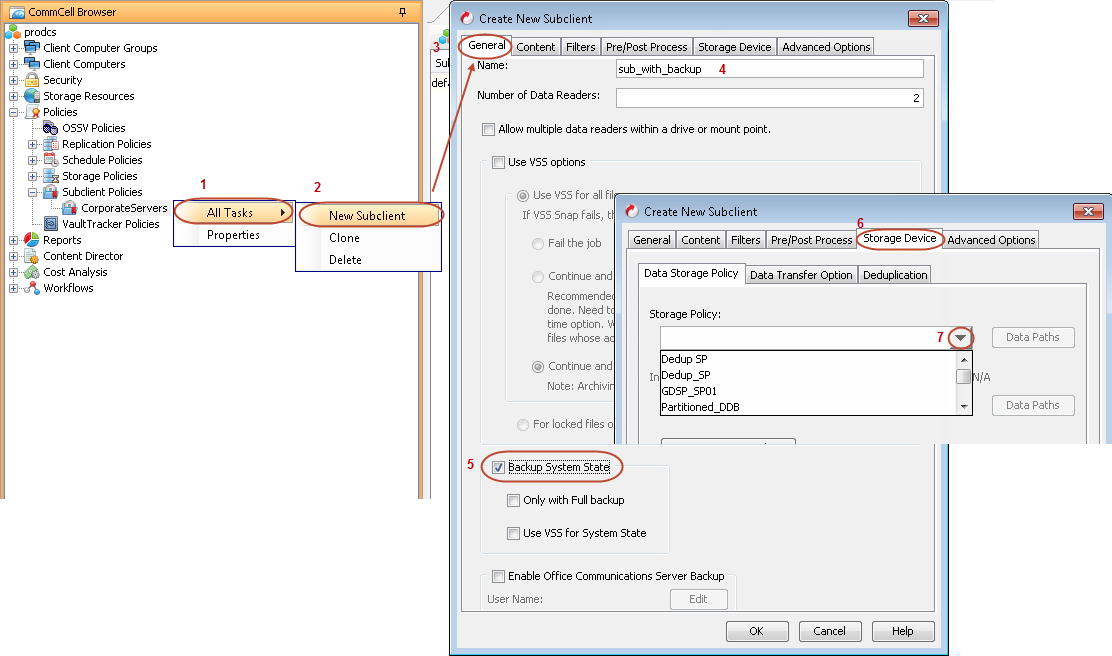This screenshot has height=656, width=1112.
Task: Select the Storage Resources icon
Action: (x=31, y=96)
